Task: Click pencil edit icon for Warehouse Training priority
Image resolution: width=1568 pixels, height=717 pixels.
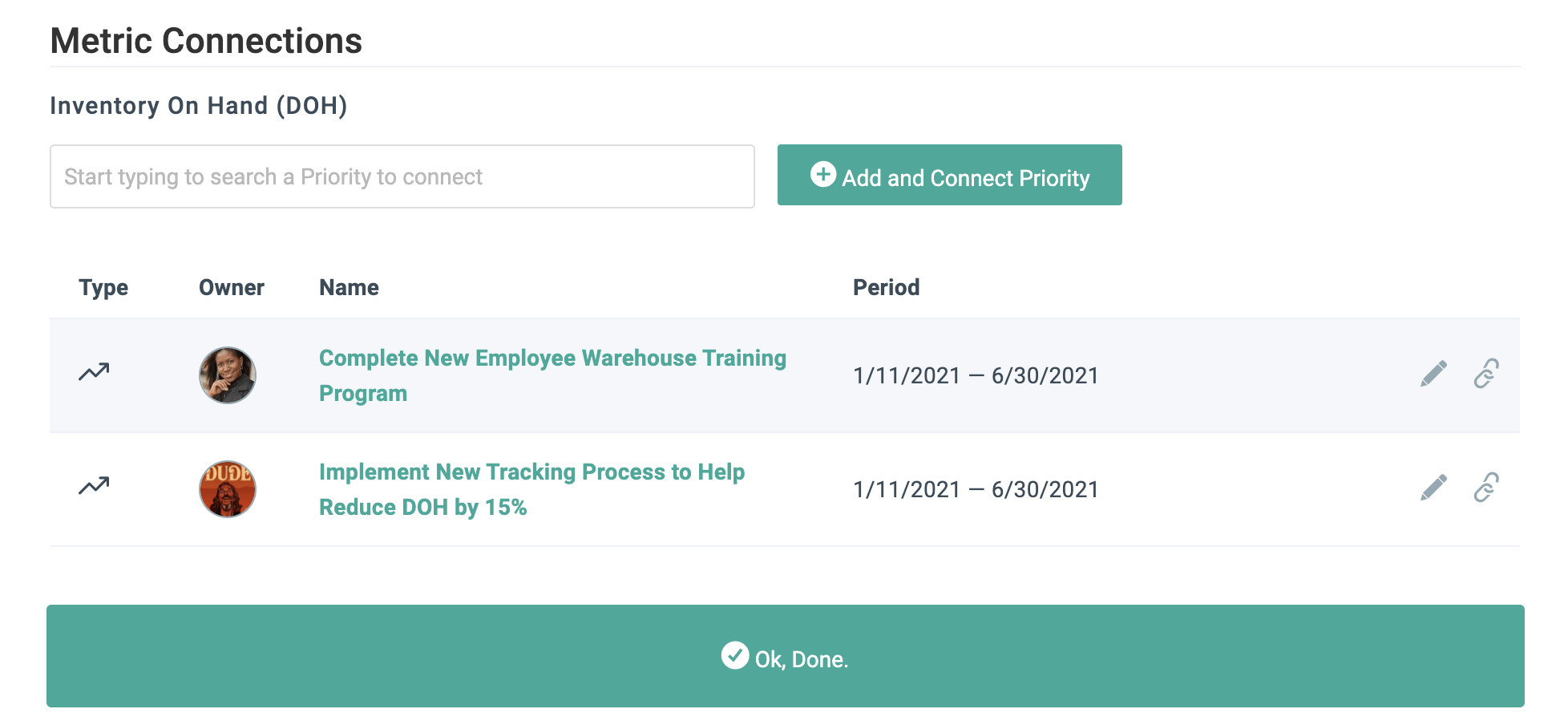Action: (1433, 374)
